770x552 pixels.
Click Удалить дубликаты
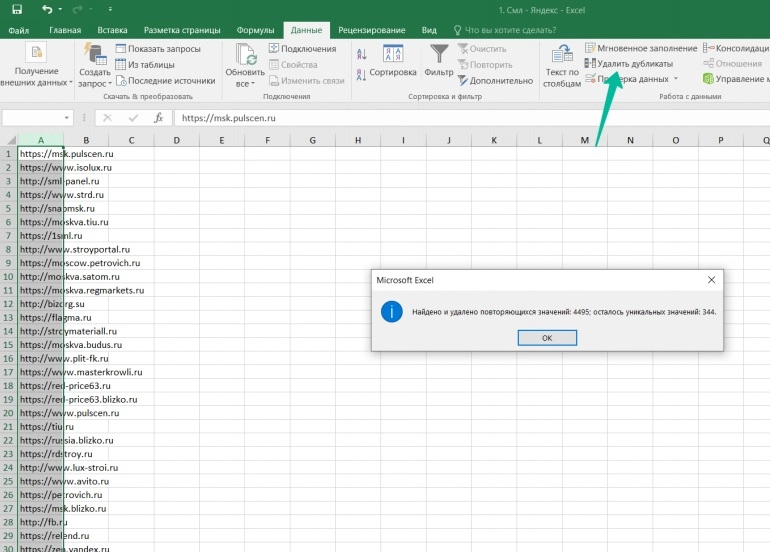(x=629, y=63)
